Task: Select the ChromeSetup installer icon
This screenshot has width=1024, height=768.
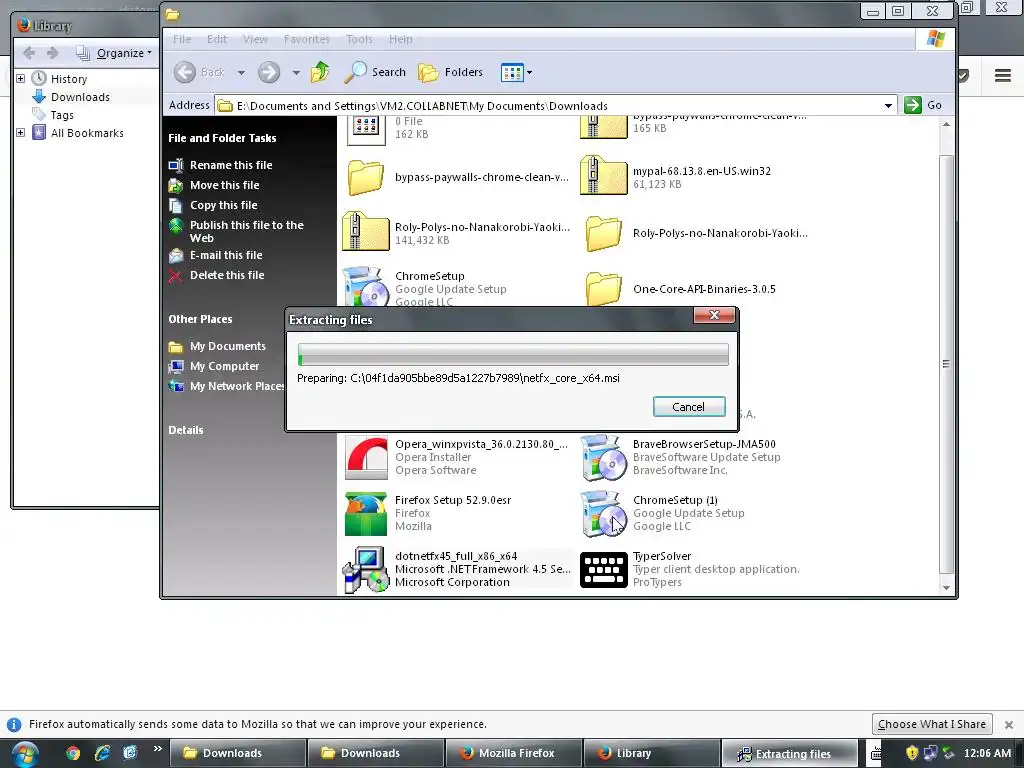Action: click(364, 287)
